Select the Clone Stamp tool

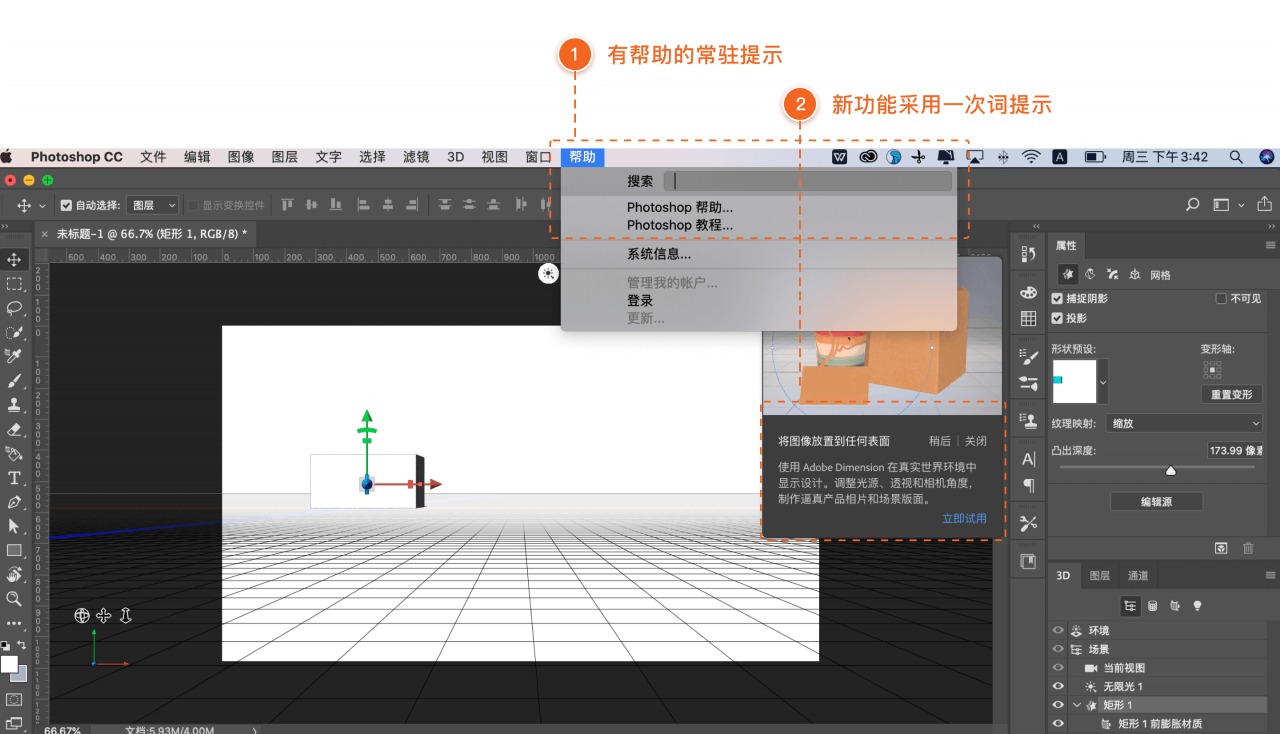14,405
